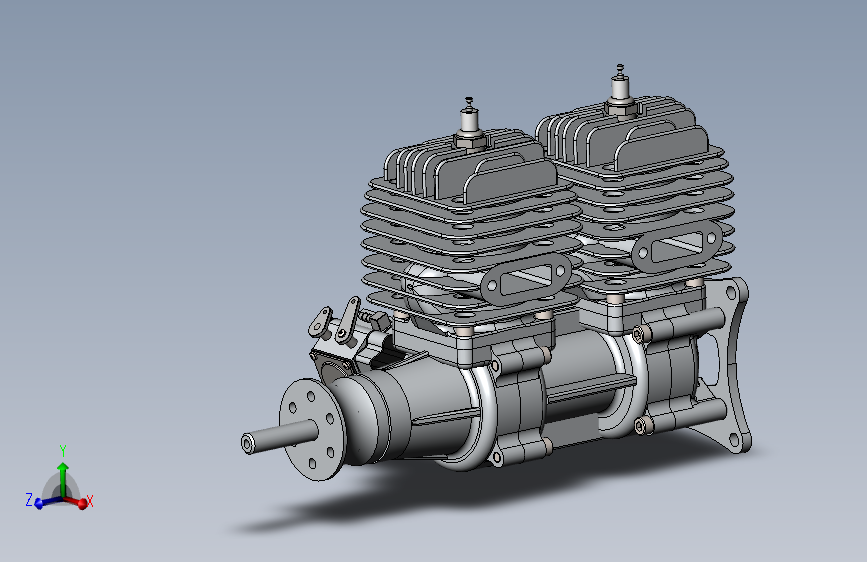Select the protruding crankshaft end
The width and height of the screenshot is (867, 562).
[279, 436]
